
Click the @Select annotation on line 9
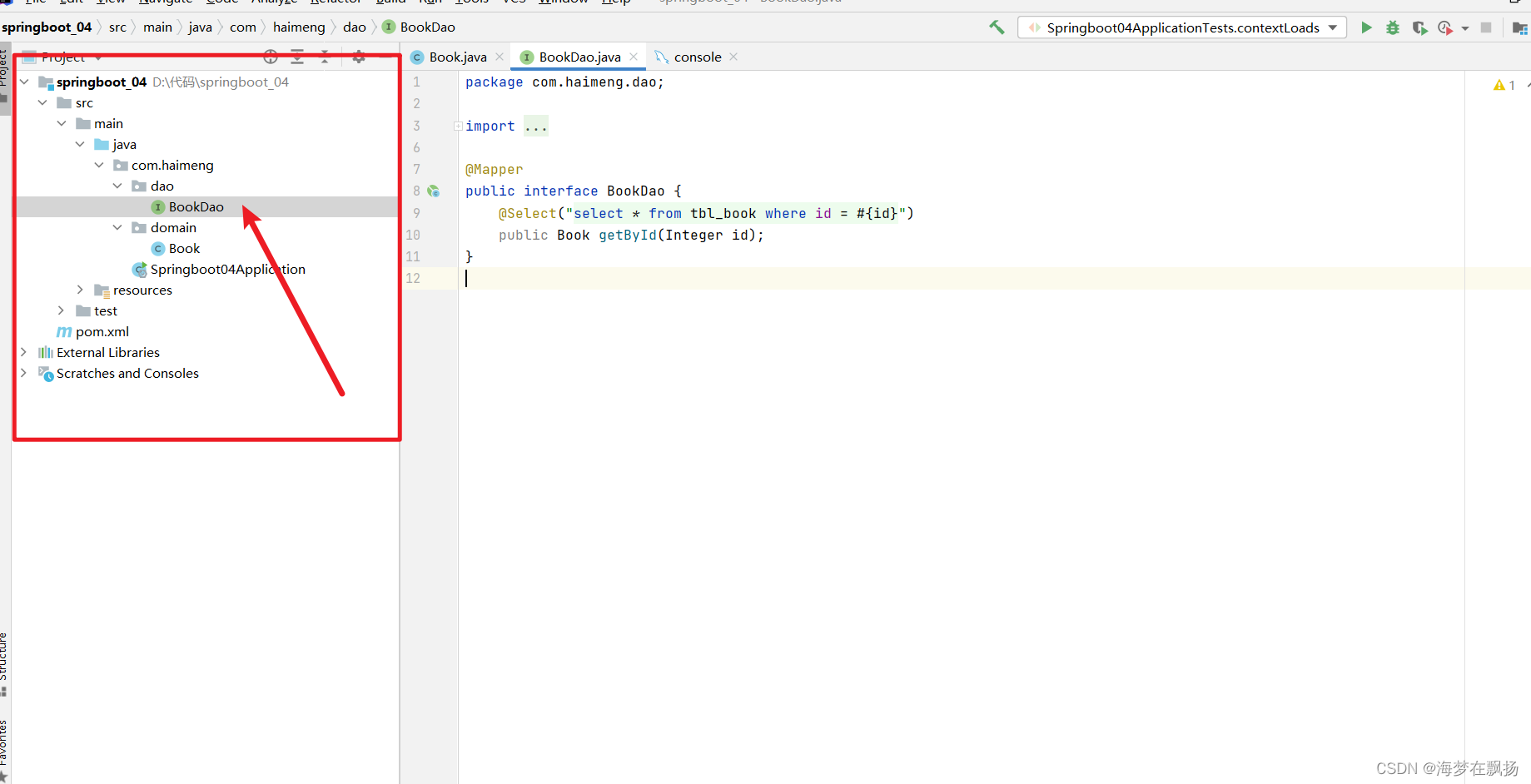[x=527, y=213]
